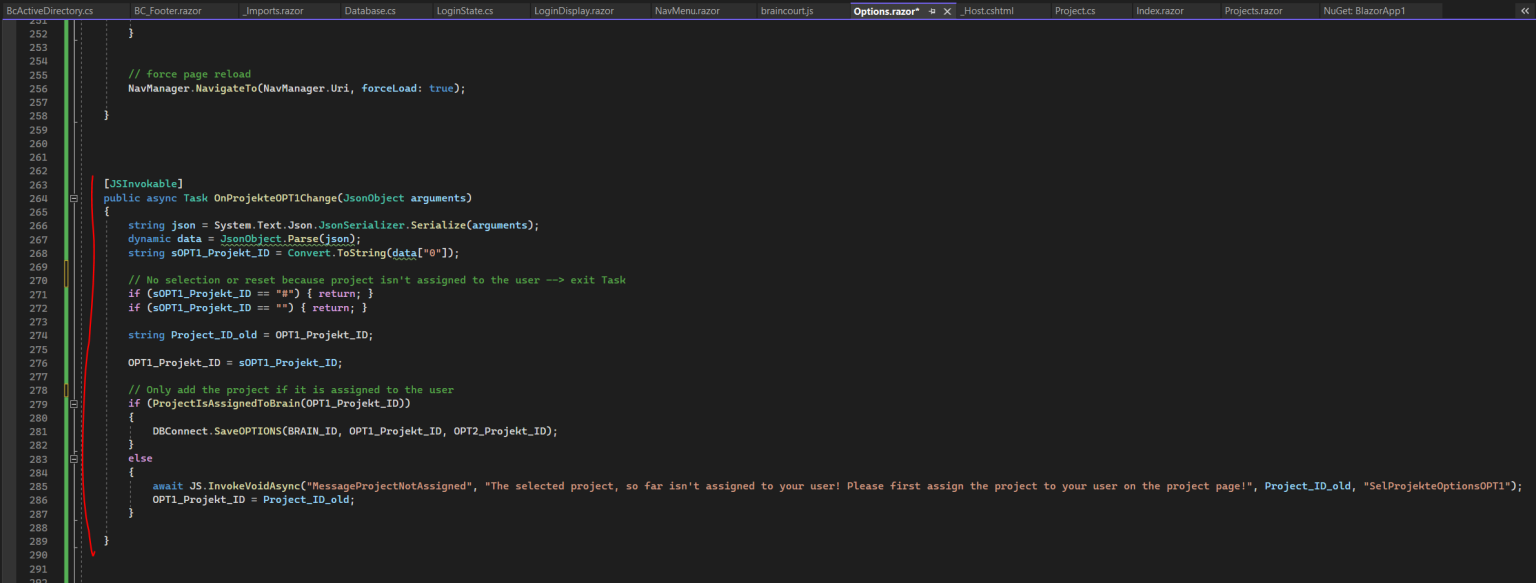Select the NavMenu.razor tab

point(687,11)
